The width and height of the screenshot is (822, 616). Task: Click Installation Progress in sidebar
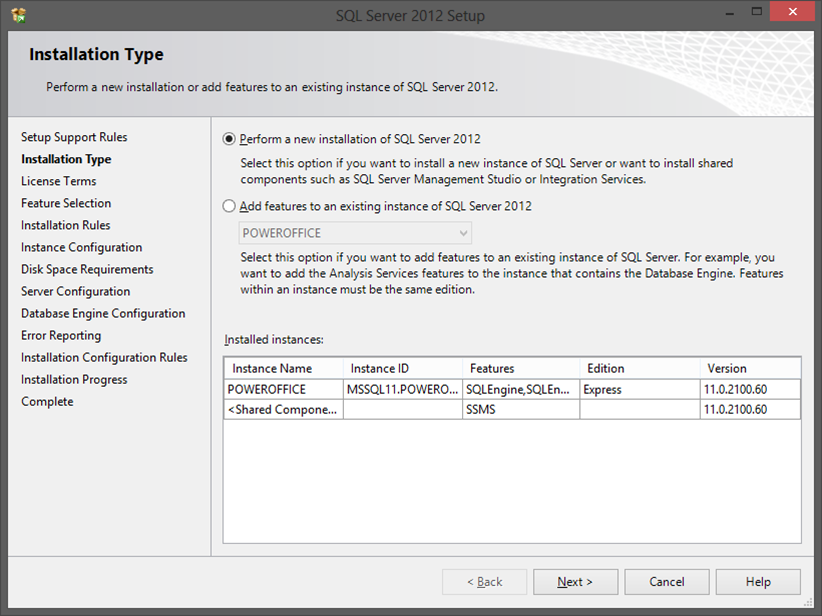74,379
